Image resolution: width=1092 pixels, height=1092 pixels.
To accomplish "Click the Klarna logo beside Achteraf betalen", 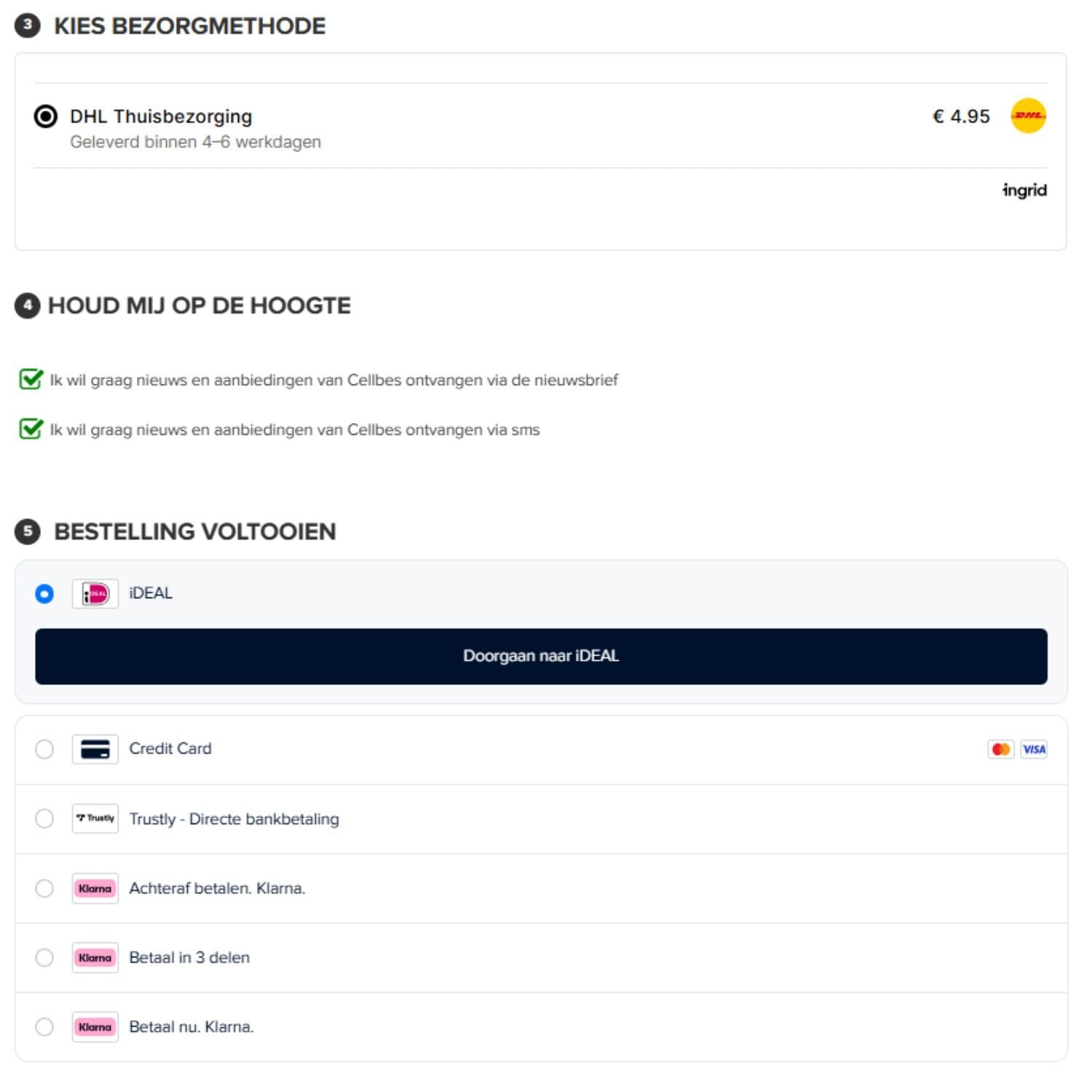I will point(95,888).
